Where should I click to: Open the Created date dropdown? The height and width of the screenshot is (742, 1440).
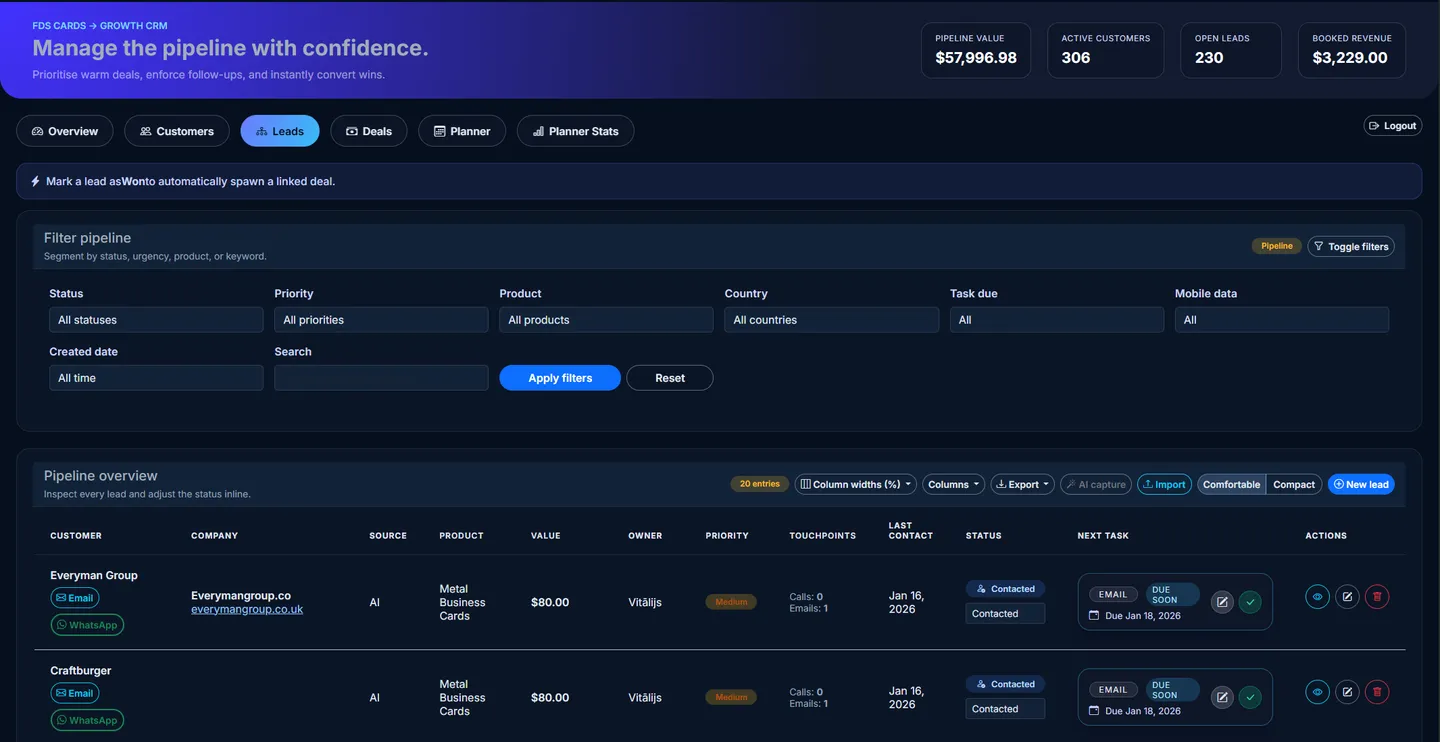pyautogui.click(x=156, y=378)
